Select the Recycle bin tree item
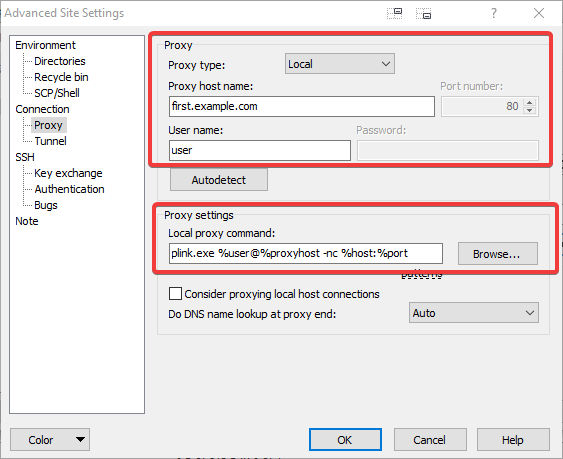 [x=61, y=77]
